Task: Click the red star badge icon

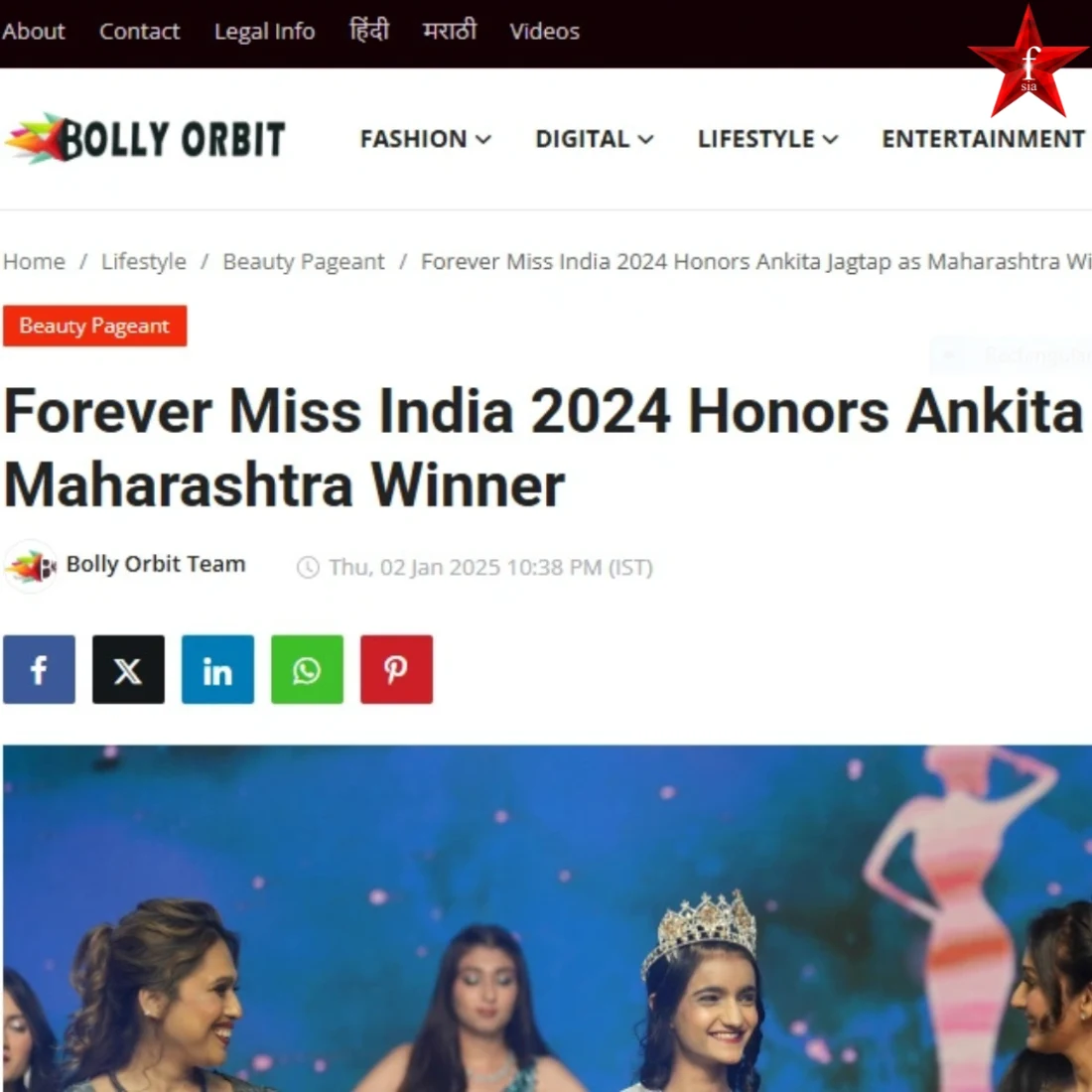Action: [x=1027, y=63]
